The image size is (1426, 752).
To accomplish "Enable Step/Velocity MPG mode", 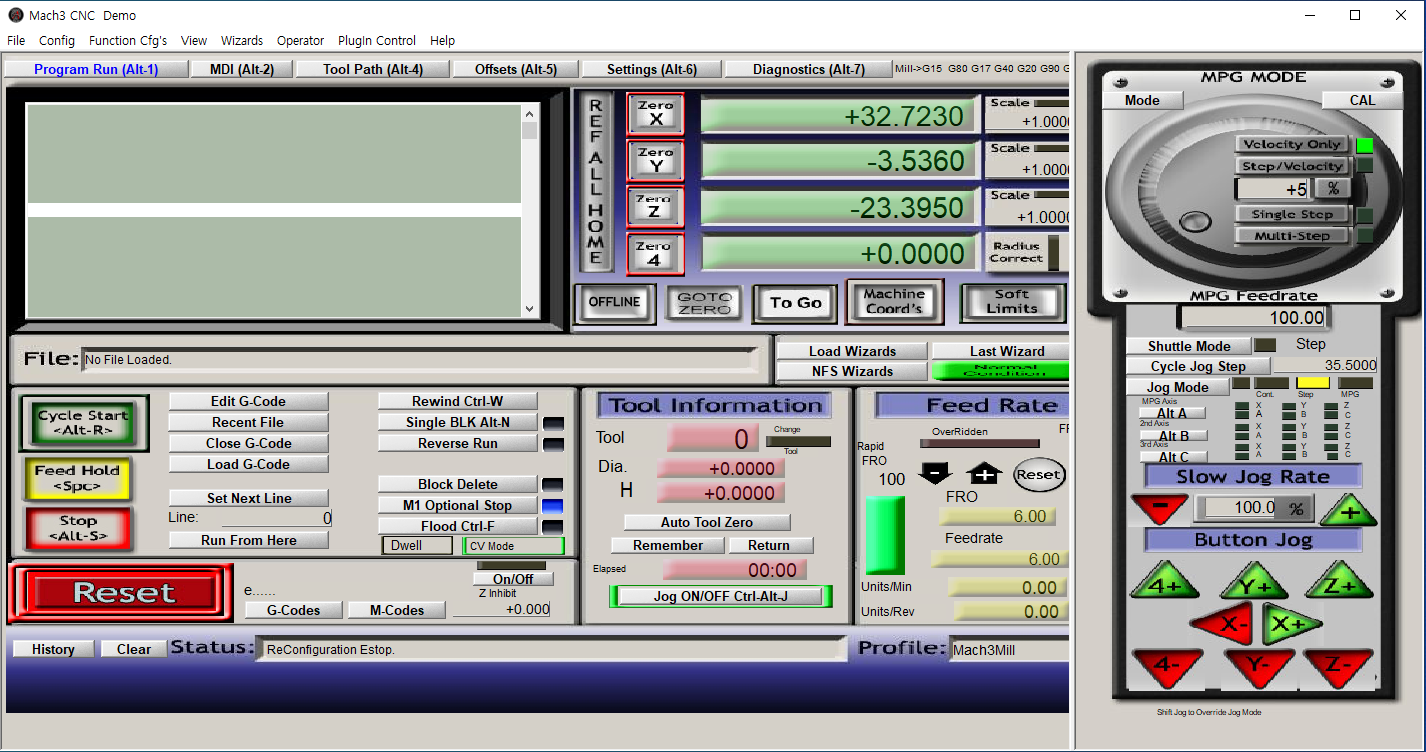I will coord(1292,166).
